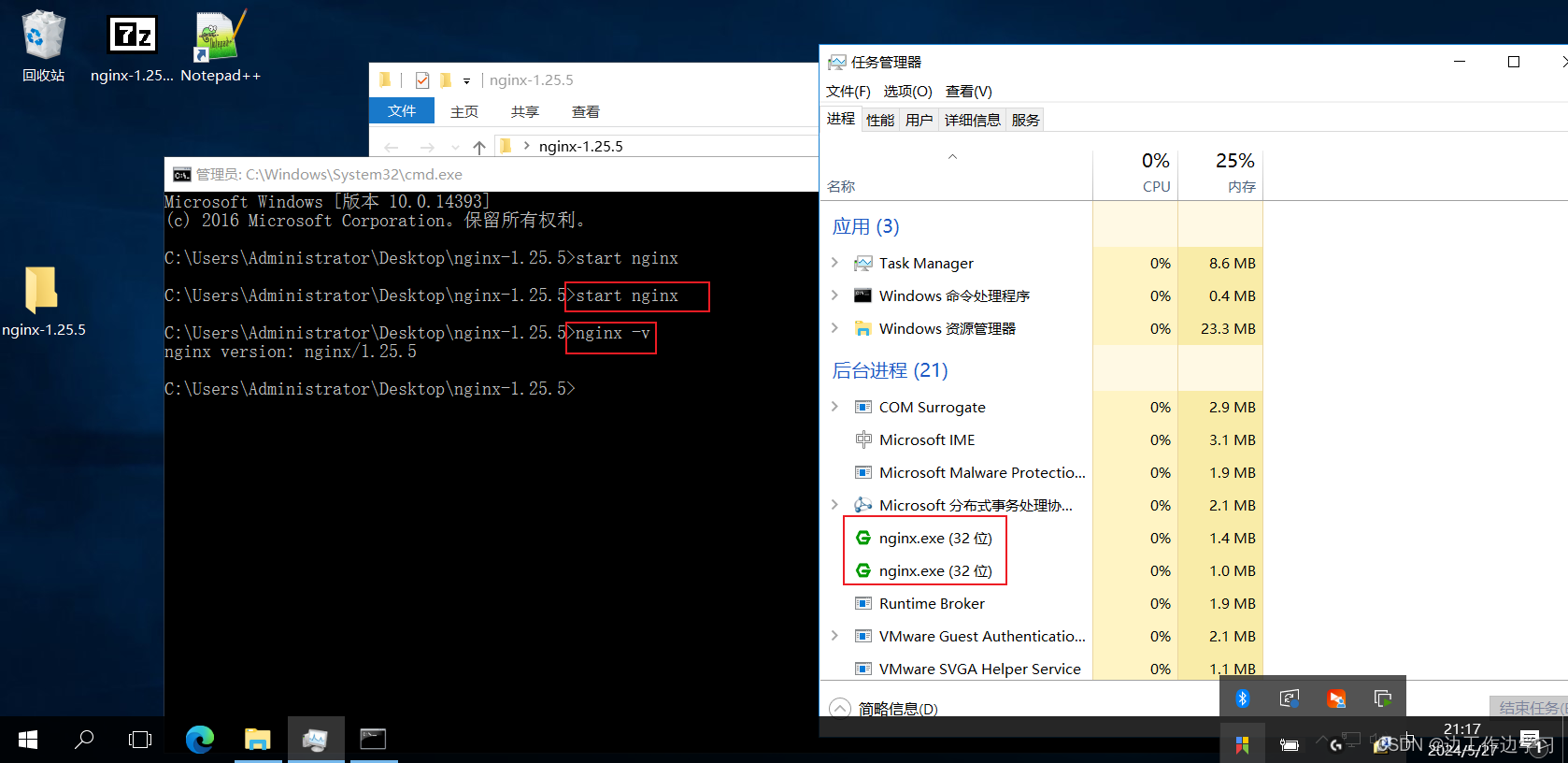Open Explorer's recent locations dropdown

coord(455,147)
